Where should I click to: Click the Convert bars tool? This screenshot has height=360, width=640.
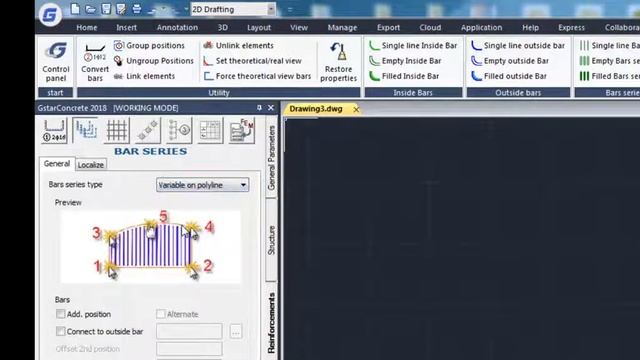[95, 61]
